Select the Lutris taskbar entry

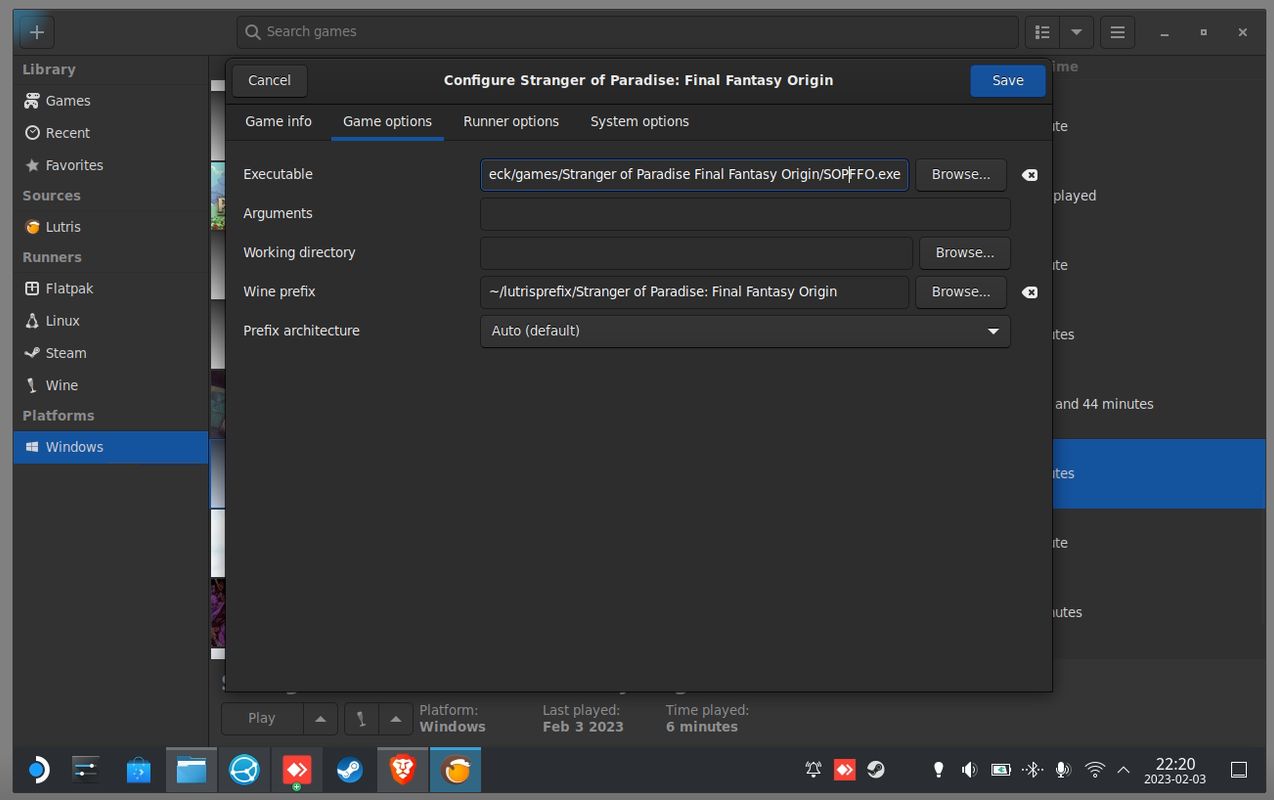point(455,770)
